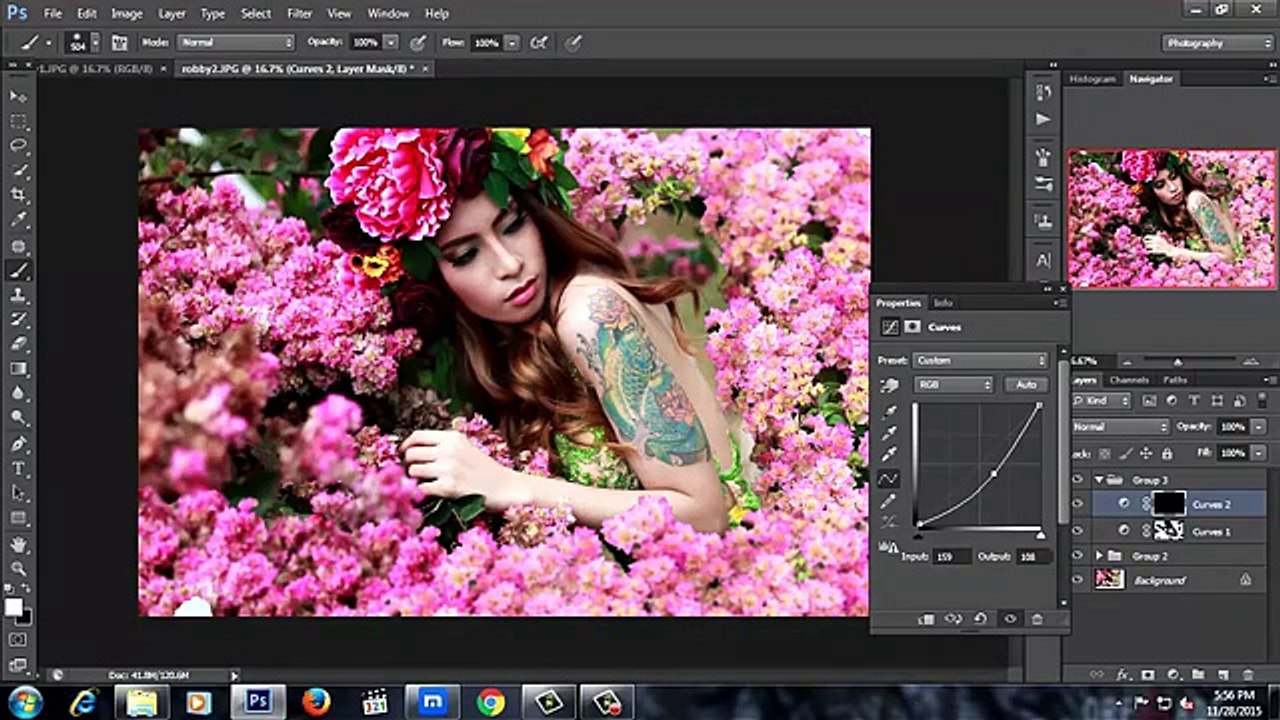1280x720 pixels.
Task: Select the Curves 2 layer mask thumbnail
Action: (x=1168, y=504)
